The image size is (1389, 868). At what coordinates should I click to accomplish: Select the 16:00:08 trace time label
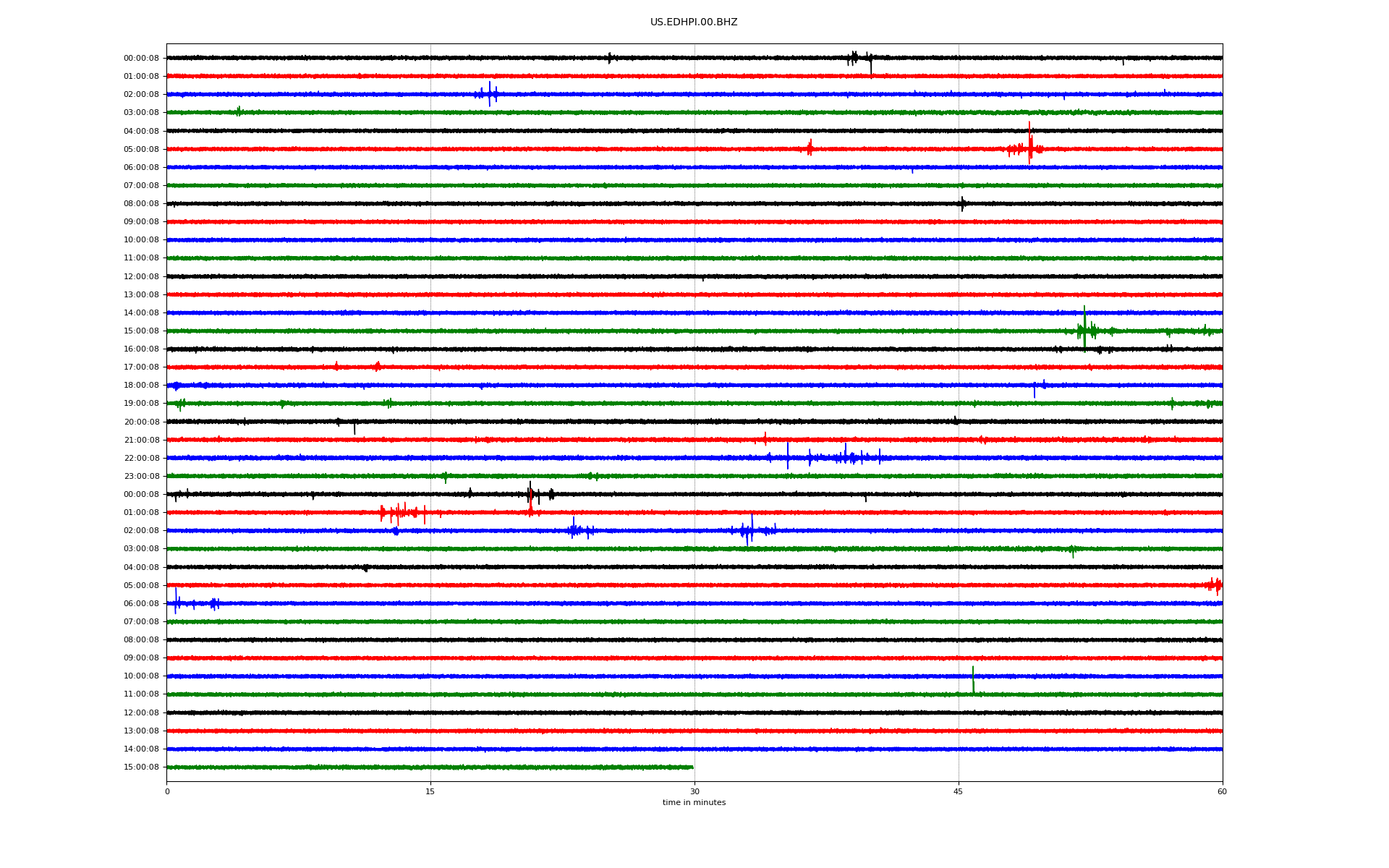pyautogui.click(x=141, y=349)
